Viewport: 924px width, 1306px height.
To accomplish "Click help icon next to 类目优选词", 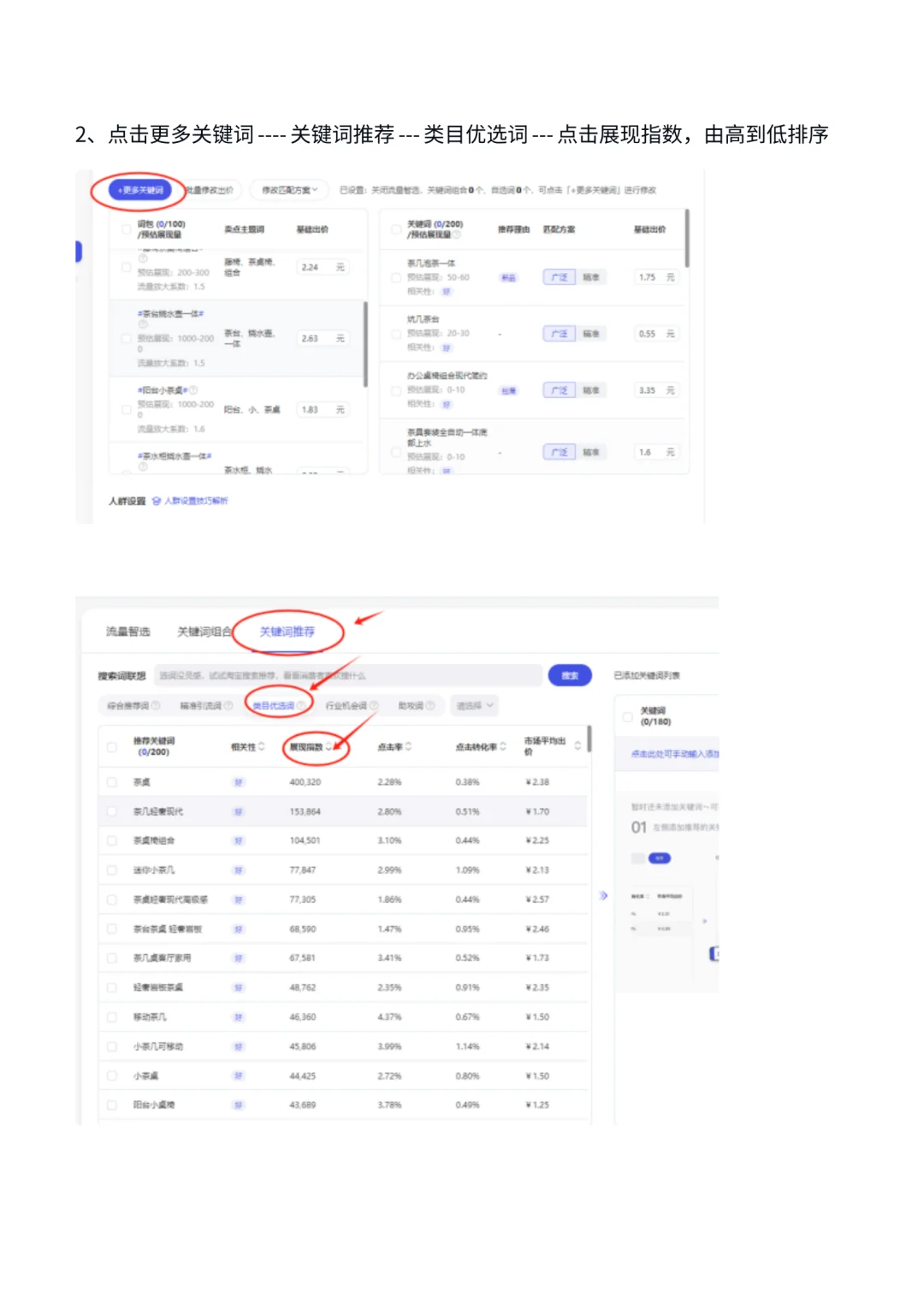I will [301, 706].
